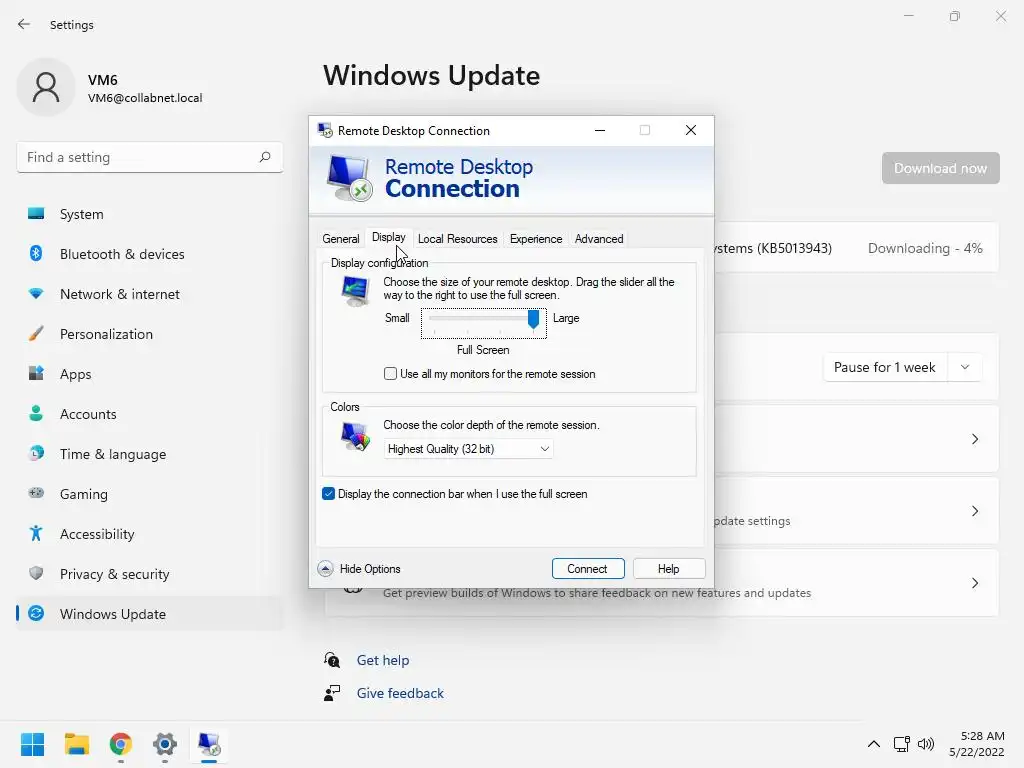Open Help in Remote Desktop dialog

(x=669, y=569)
